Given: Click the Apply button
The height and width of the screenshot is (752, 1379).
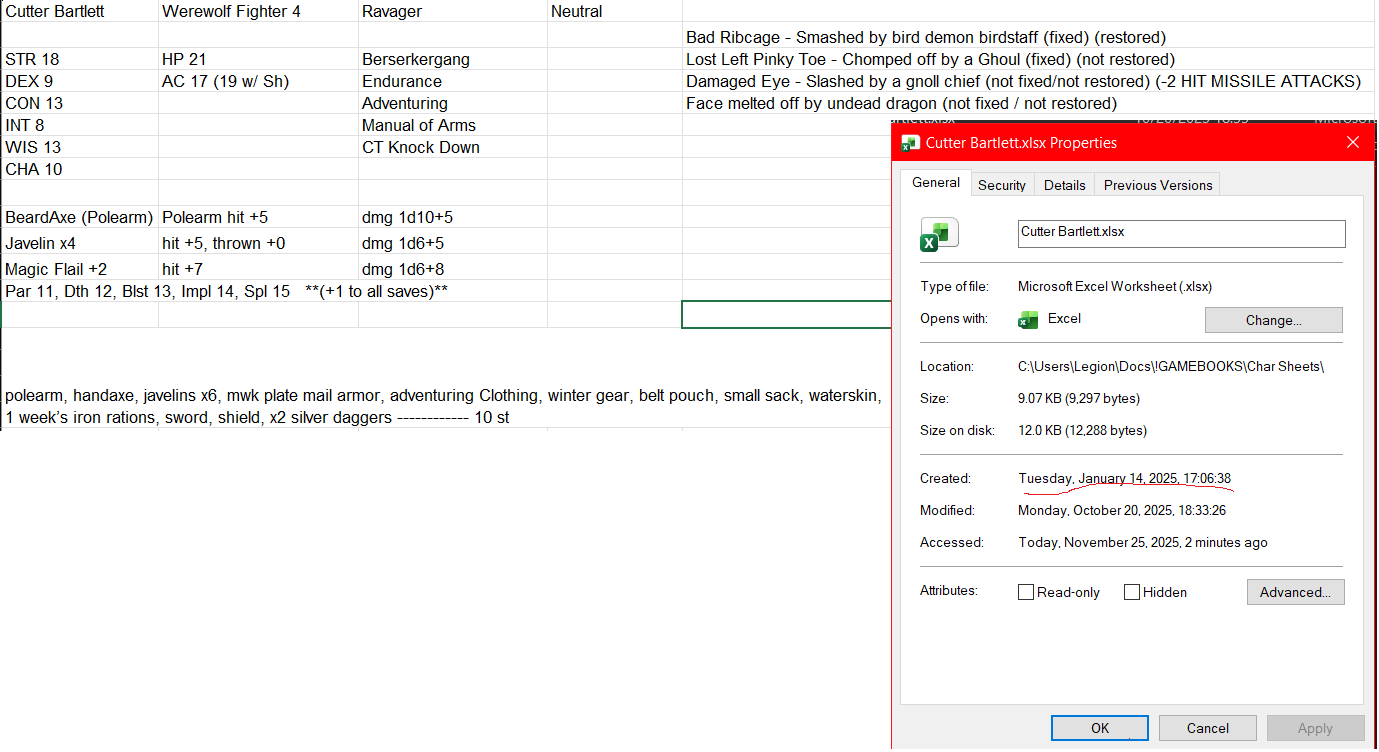Looking at the screenshot, I should (1315, 728).
